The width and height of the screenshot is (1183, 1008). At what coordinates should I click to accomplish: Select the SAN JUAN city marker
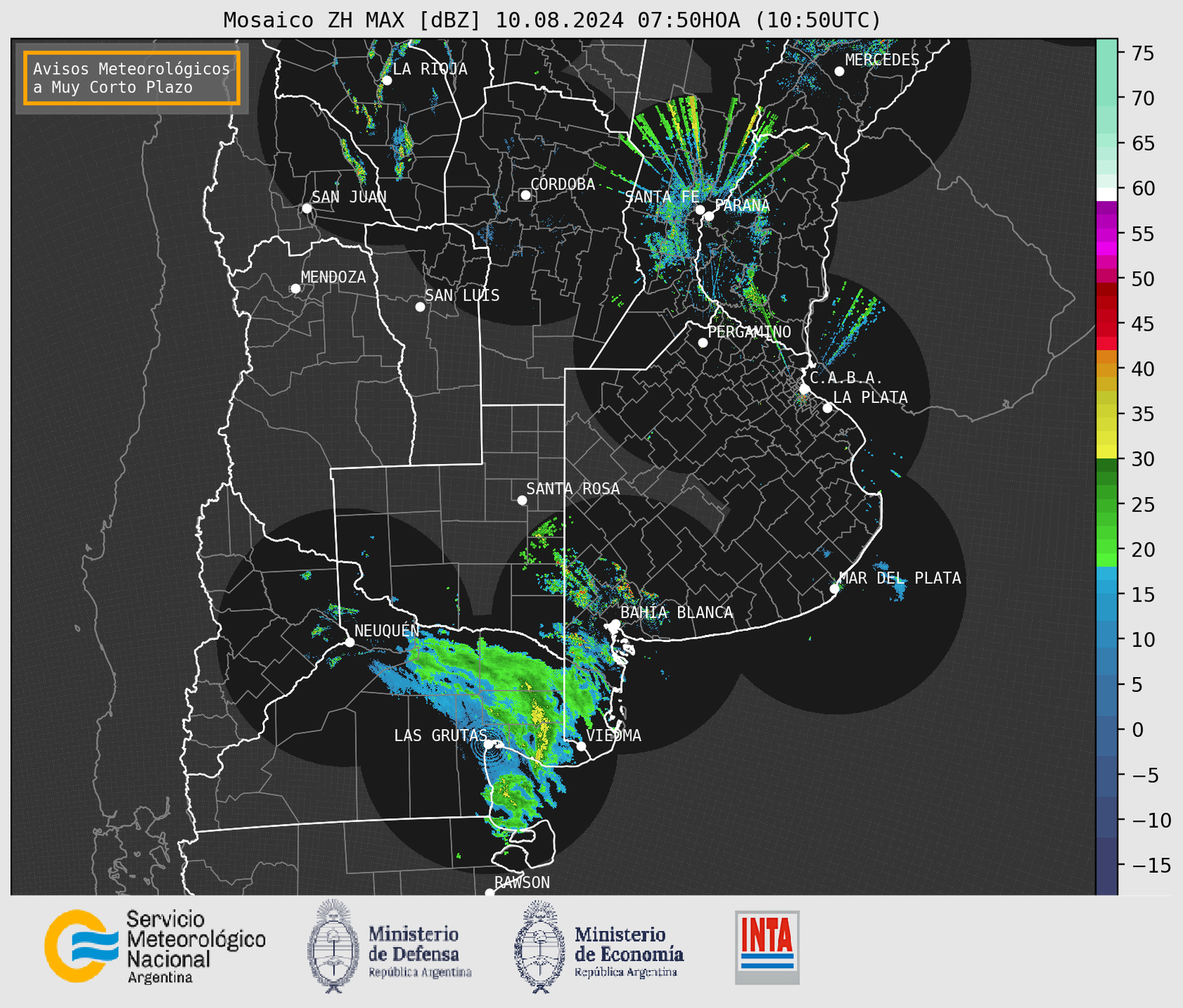306,208
